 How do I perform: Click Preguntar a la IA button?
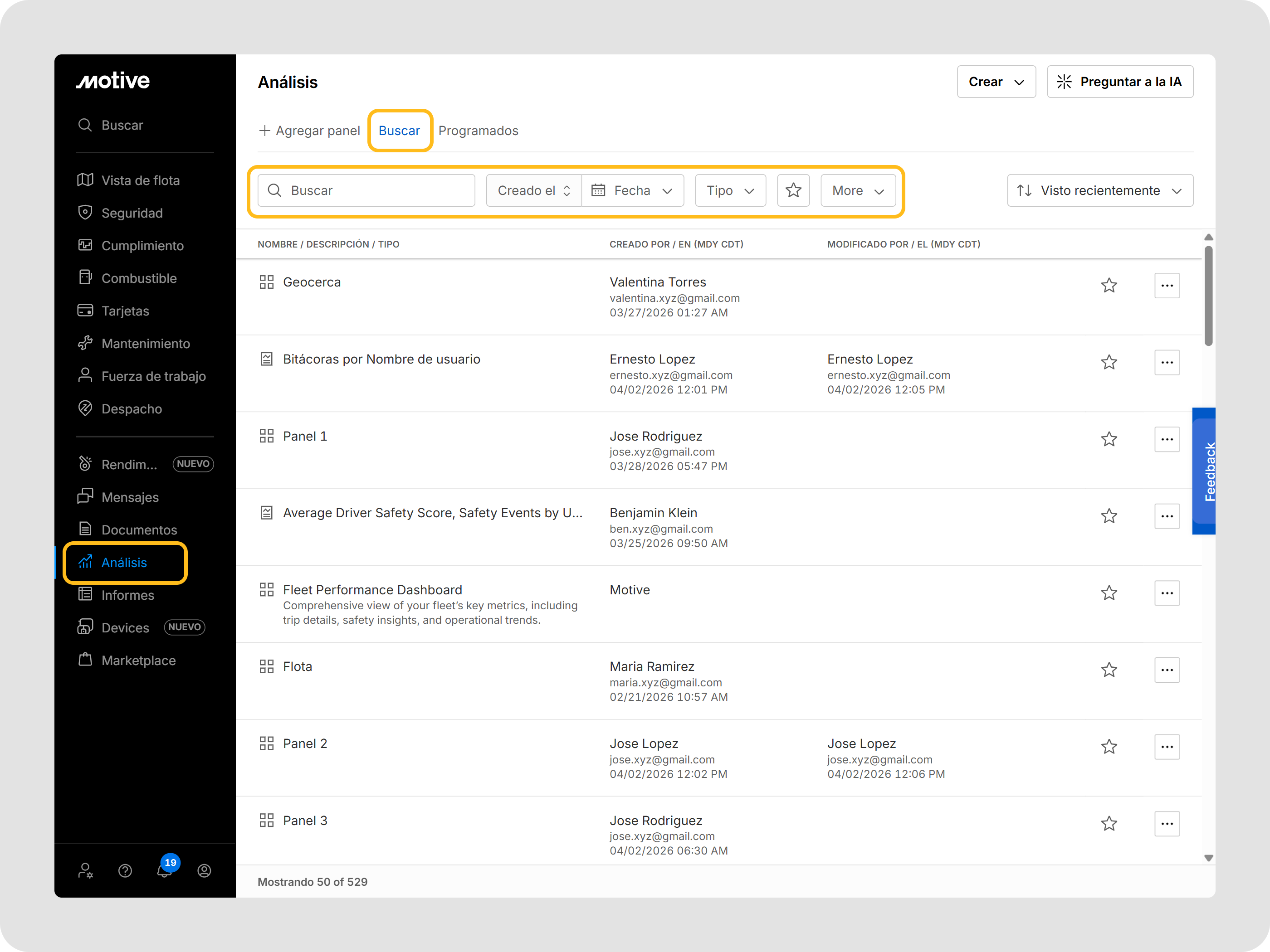[1119, 82]
